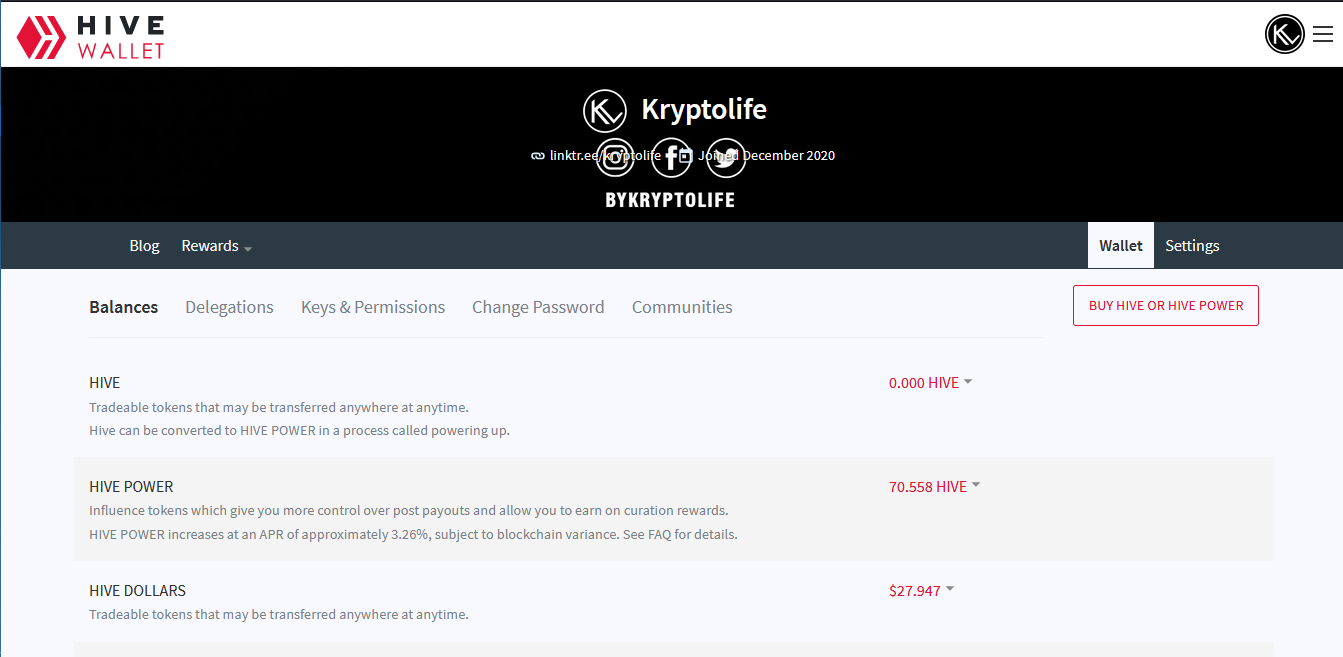The width and height of the screenshot is (1343, 657).
Task: Visit the Communities section link
Action: (x=682, y=307)
